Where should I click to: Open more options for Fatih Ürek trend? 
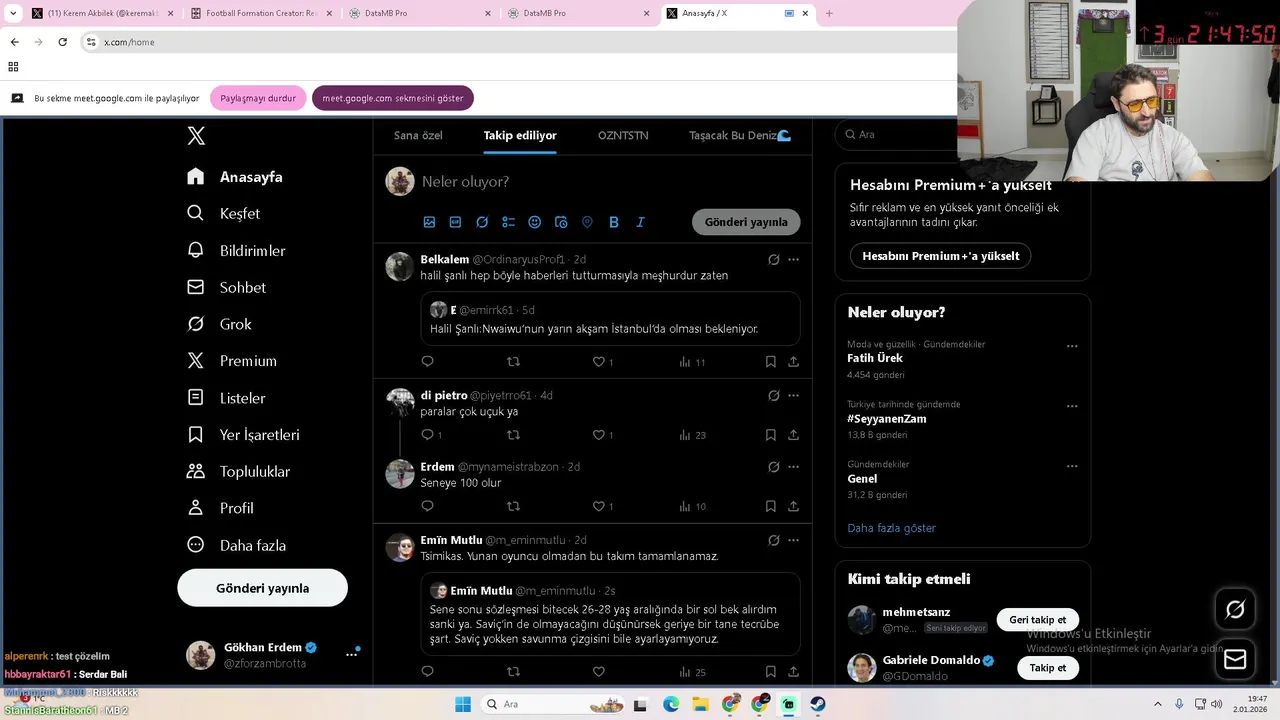[1072, 346]
